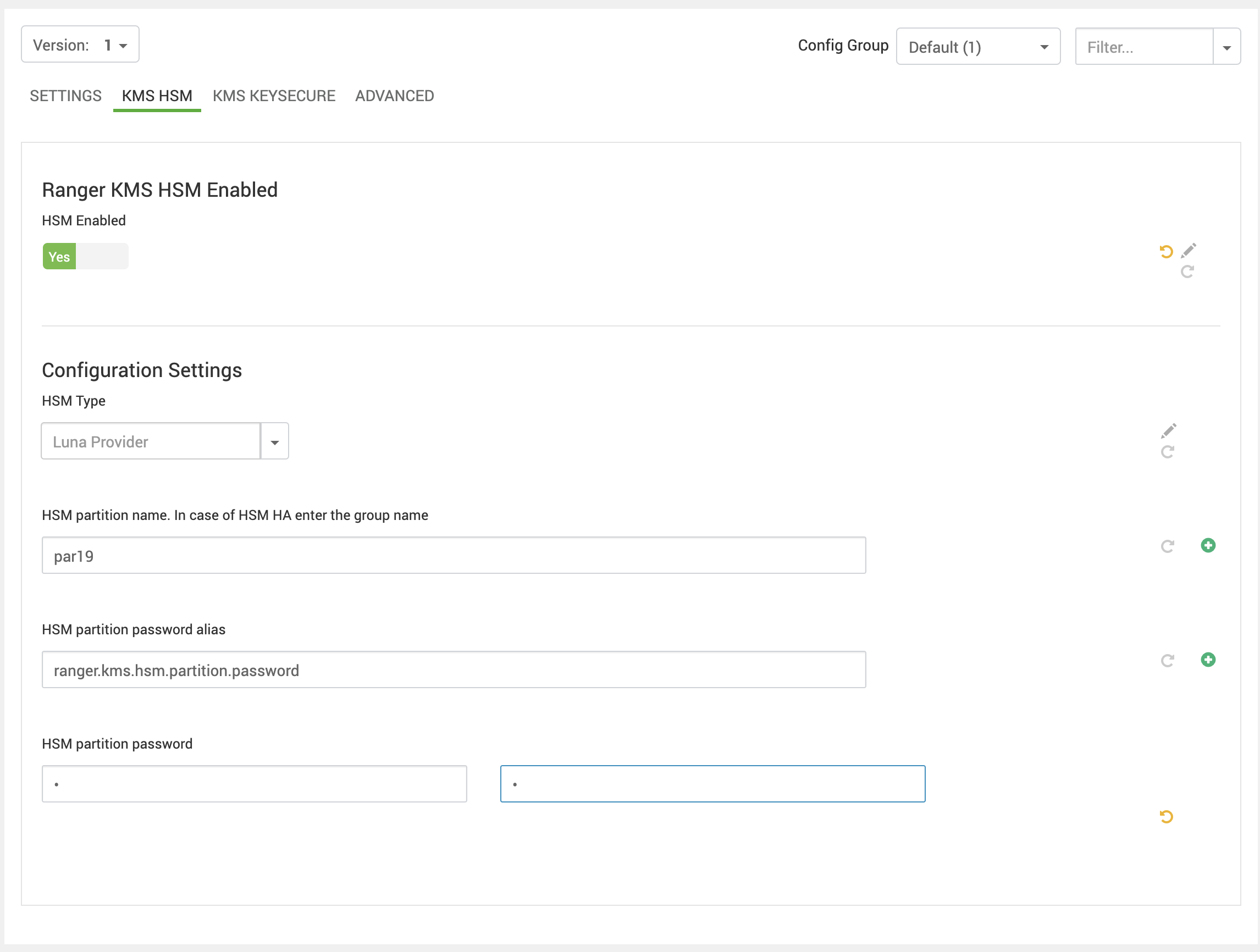This screenshot has width=1260, height=952.
Task: Click gray refresh icon for password alias
Action: click(1168, 661)
